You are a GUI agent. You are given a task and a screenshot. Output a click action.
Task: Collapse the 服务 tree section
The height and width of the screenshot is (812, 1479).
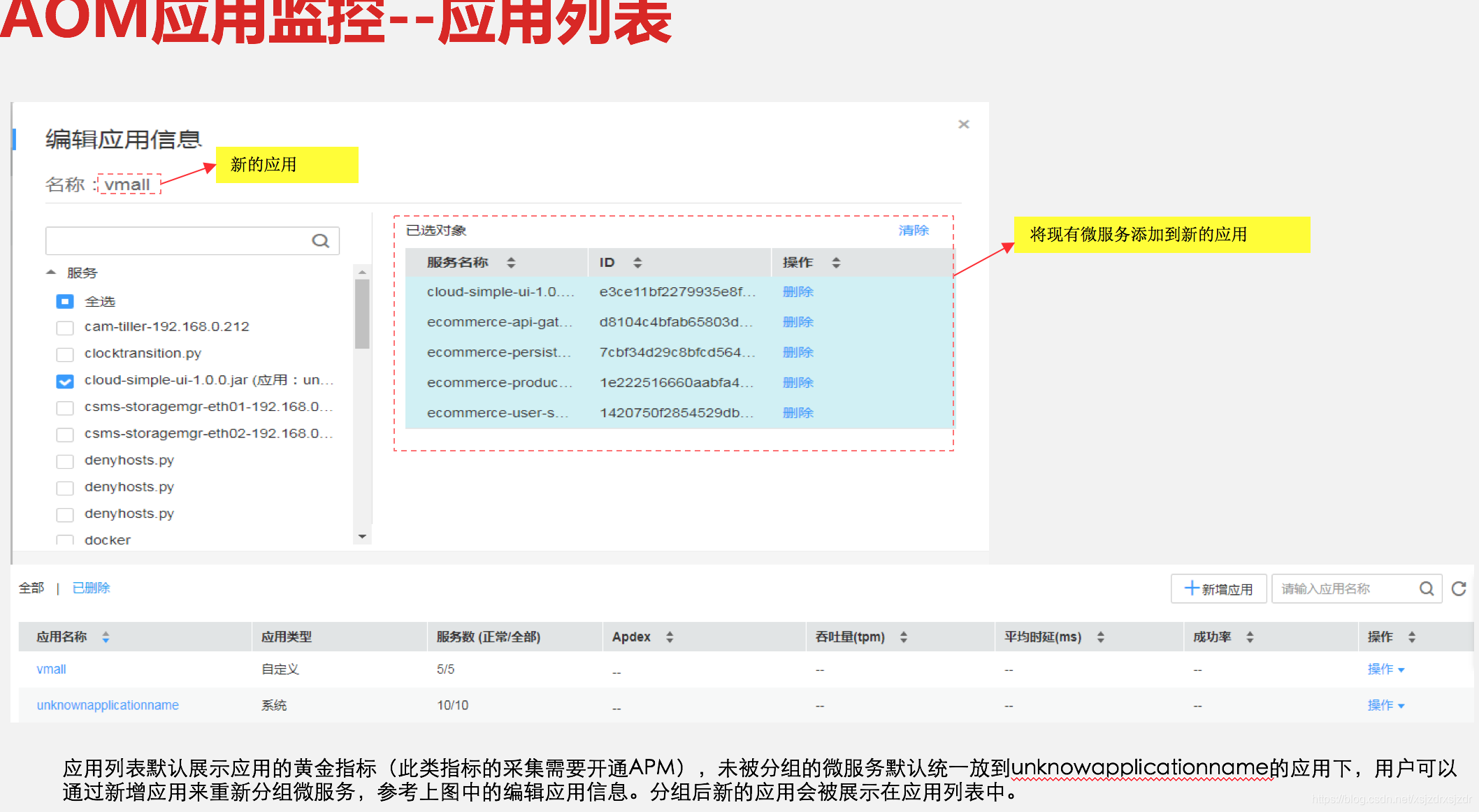coord(51,273)
